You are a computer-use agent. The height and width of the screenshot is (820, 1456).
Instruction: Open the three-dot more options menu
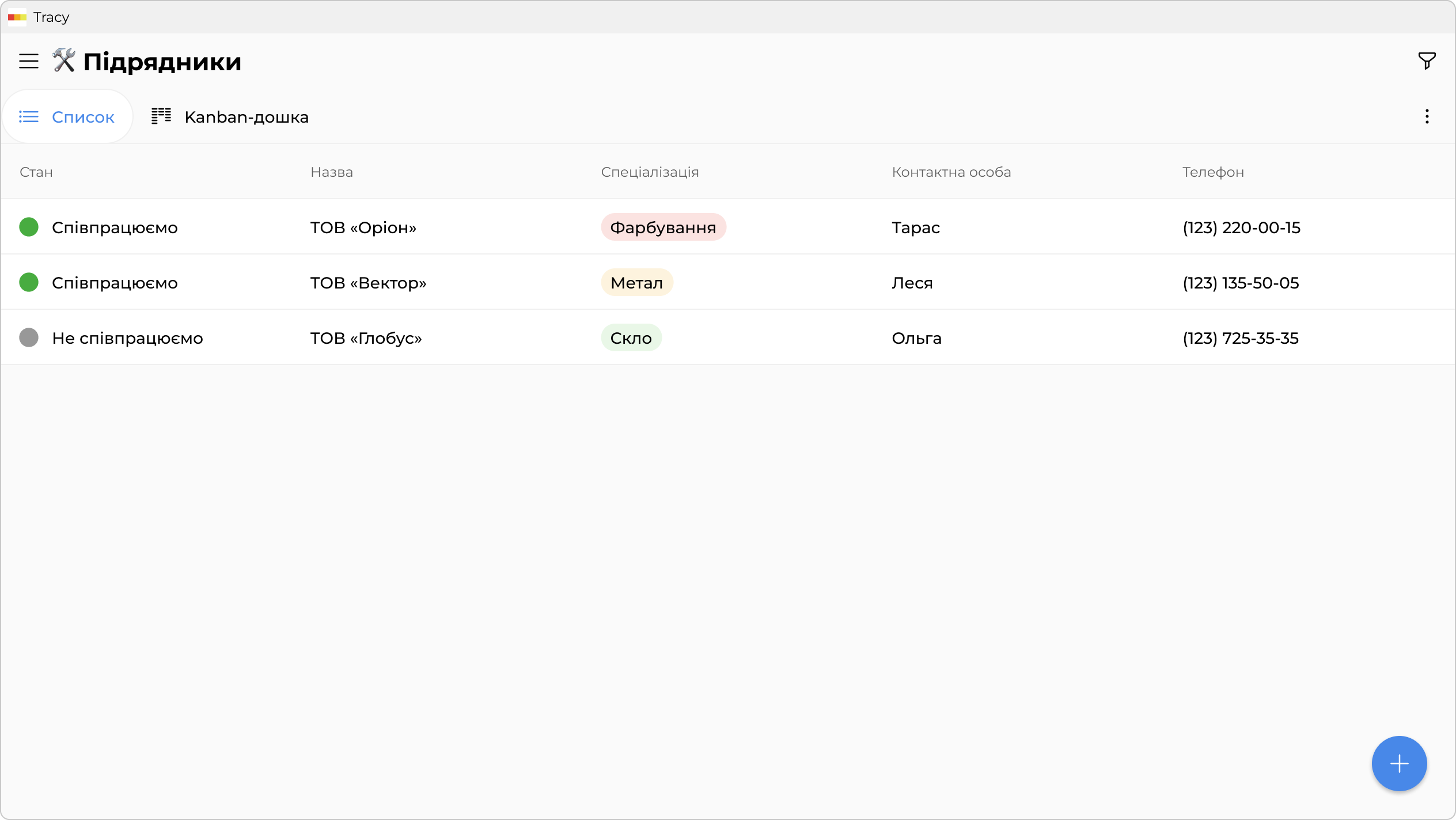(x=1427, y=117)
